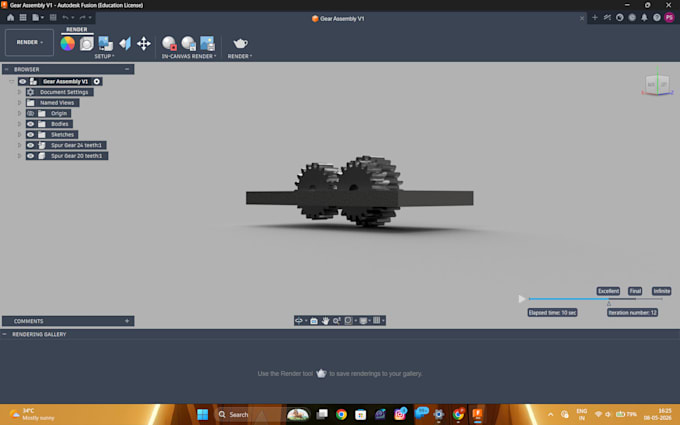
Task: Resume in-canvas render with play button
Action: 522,299
